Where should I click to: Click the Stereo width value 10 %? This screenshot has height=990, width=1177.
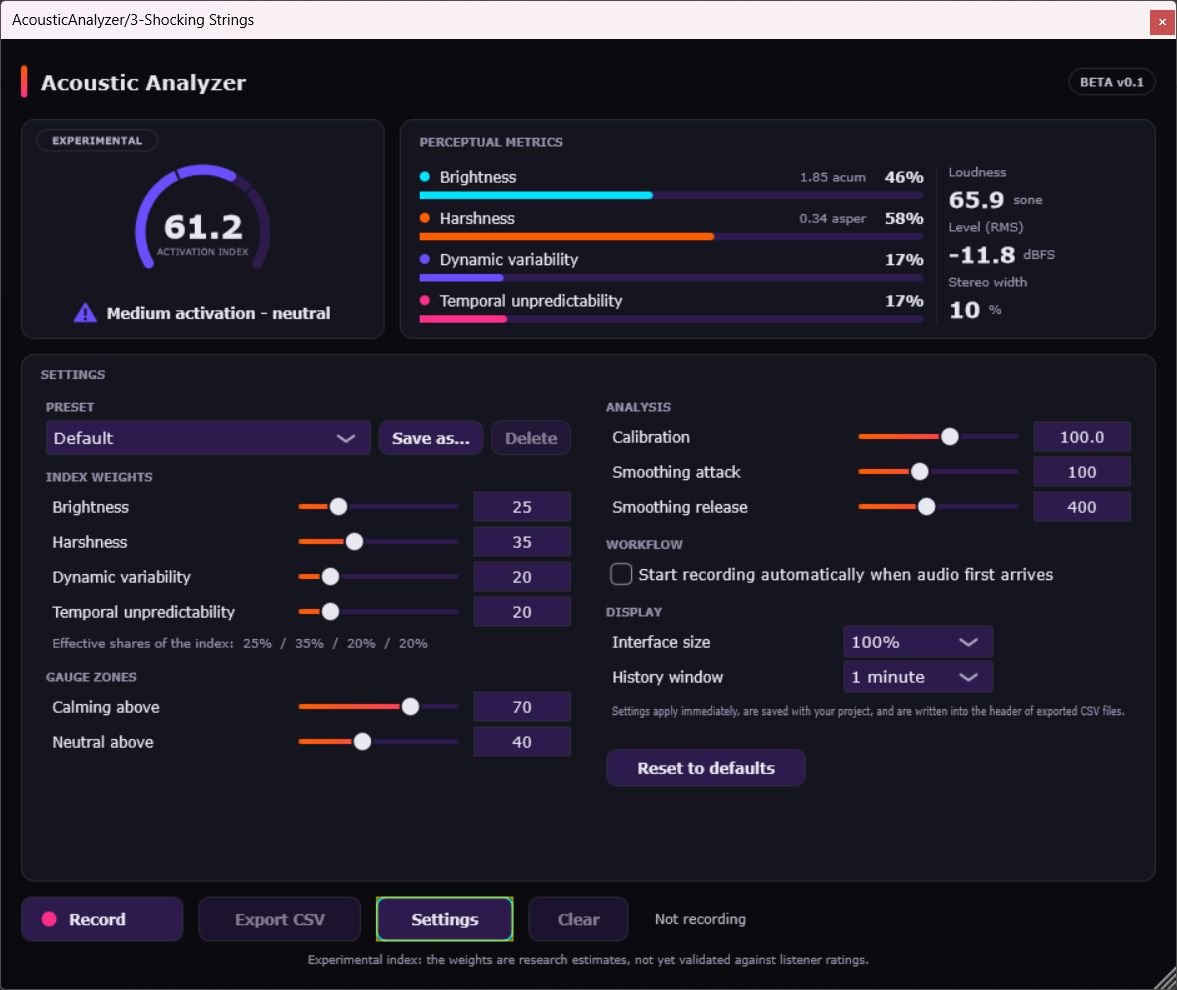pos(975,310)
